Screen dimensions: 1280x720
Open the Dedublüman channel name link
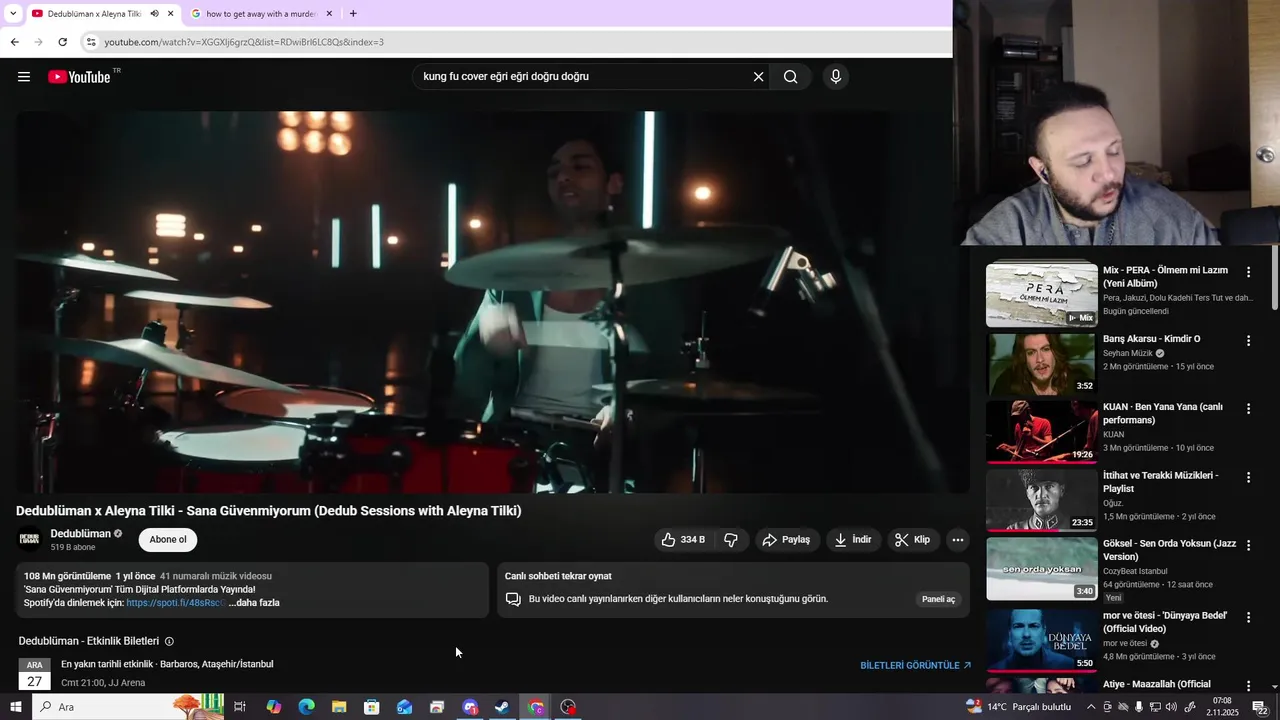tap(81, 534)
